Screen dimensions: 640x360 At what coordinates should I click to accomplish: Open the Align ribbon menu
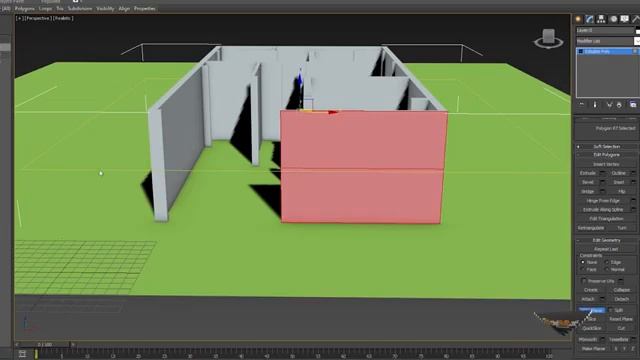coord(124,9)
